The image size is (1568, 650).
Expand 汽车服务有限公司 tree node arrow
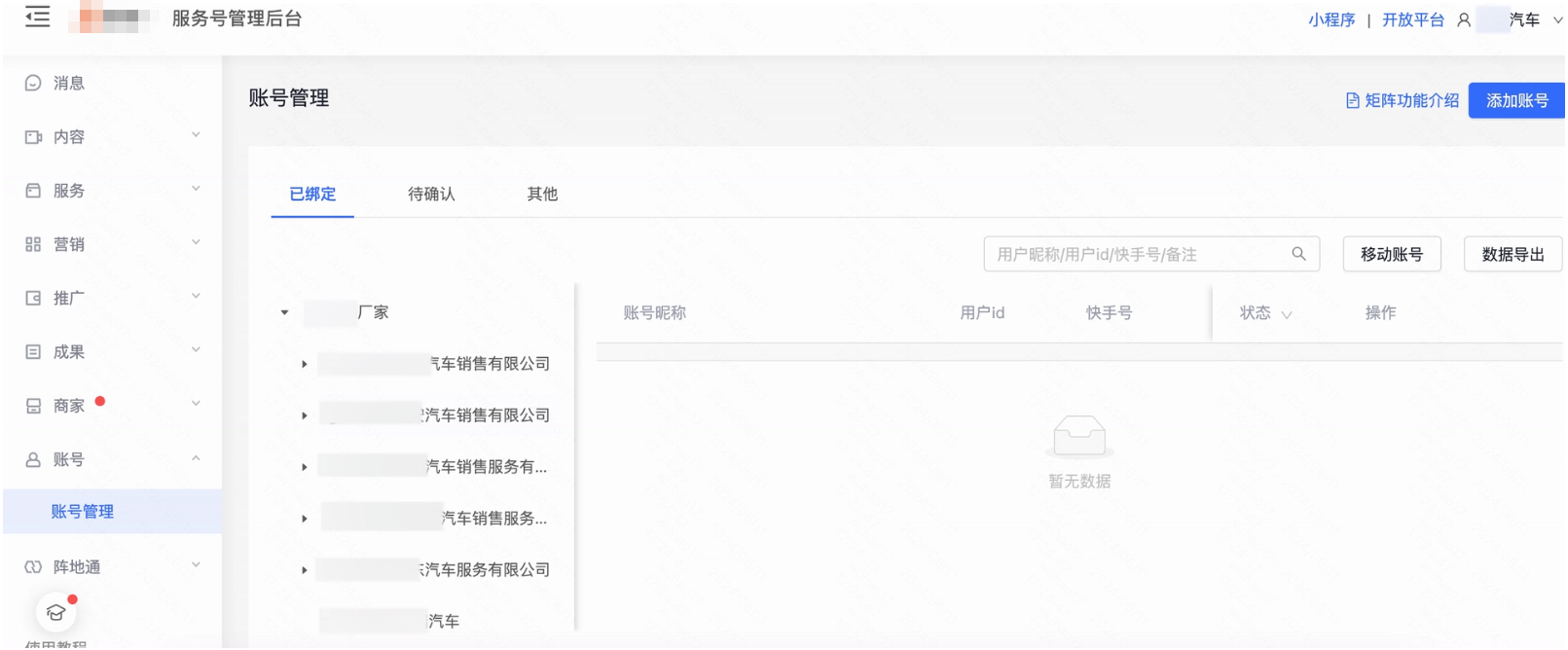[x=305, y=570]
